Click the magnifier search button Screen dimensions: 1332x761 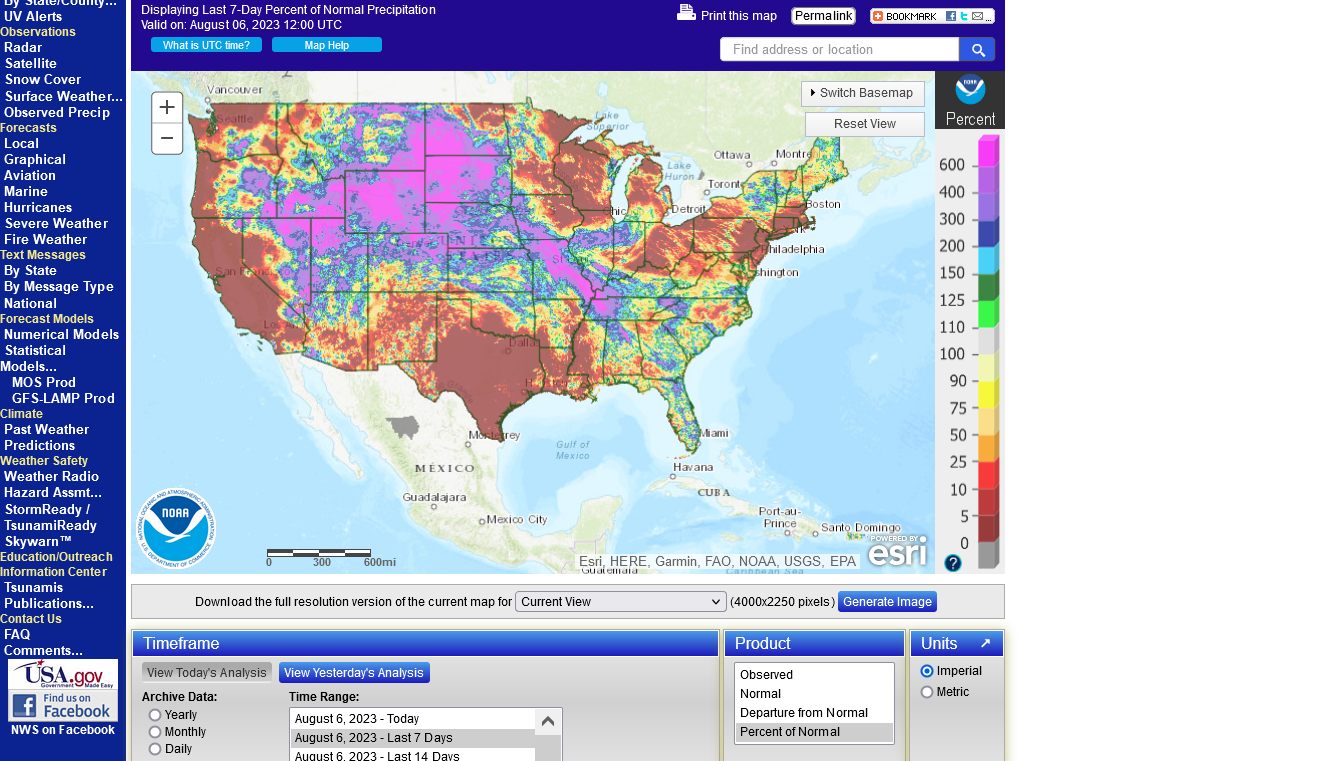[x=977, y=50]
